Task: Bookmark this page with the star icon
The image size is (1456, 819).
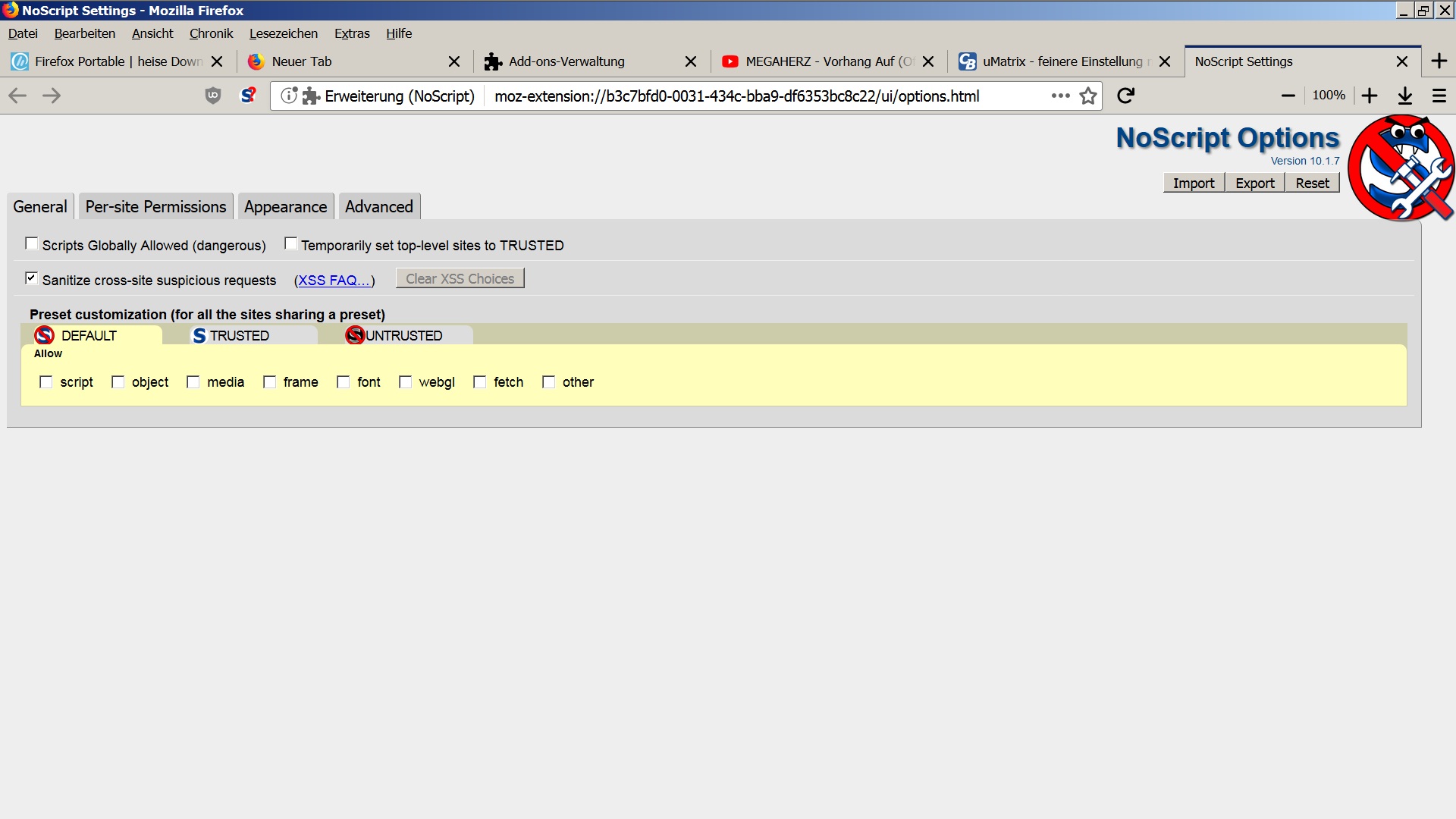Action: (x=1088, y=96)
